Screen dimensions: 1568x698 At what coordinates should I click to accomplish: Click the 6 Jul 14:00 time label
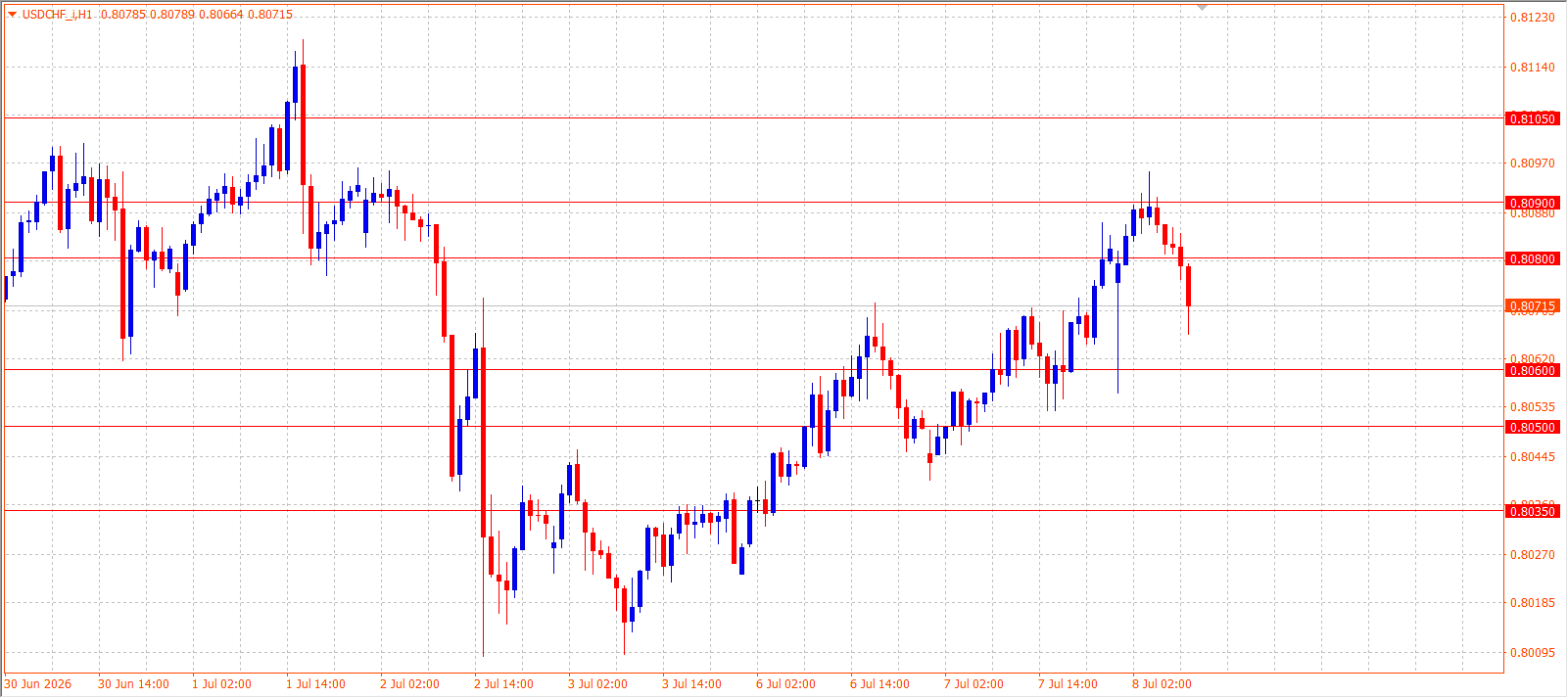879,684
